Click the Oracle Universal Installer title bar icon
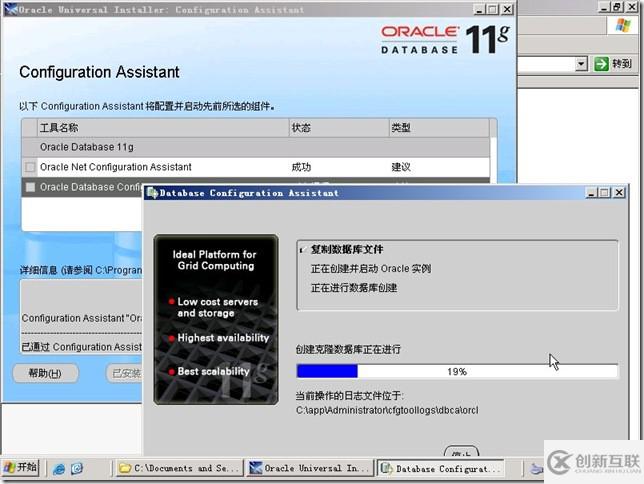This screenshot has width=644, height=484. coord(10,9)
